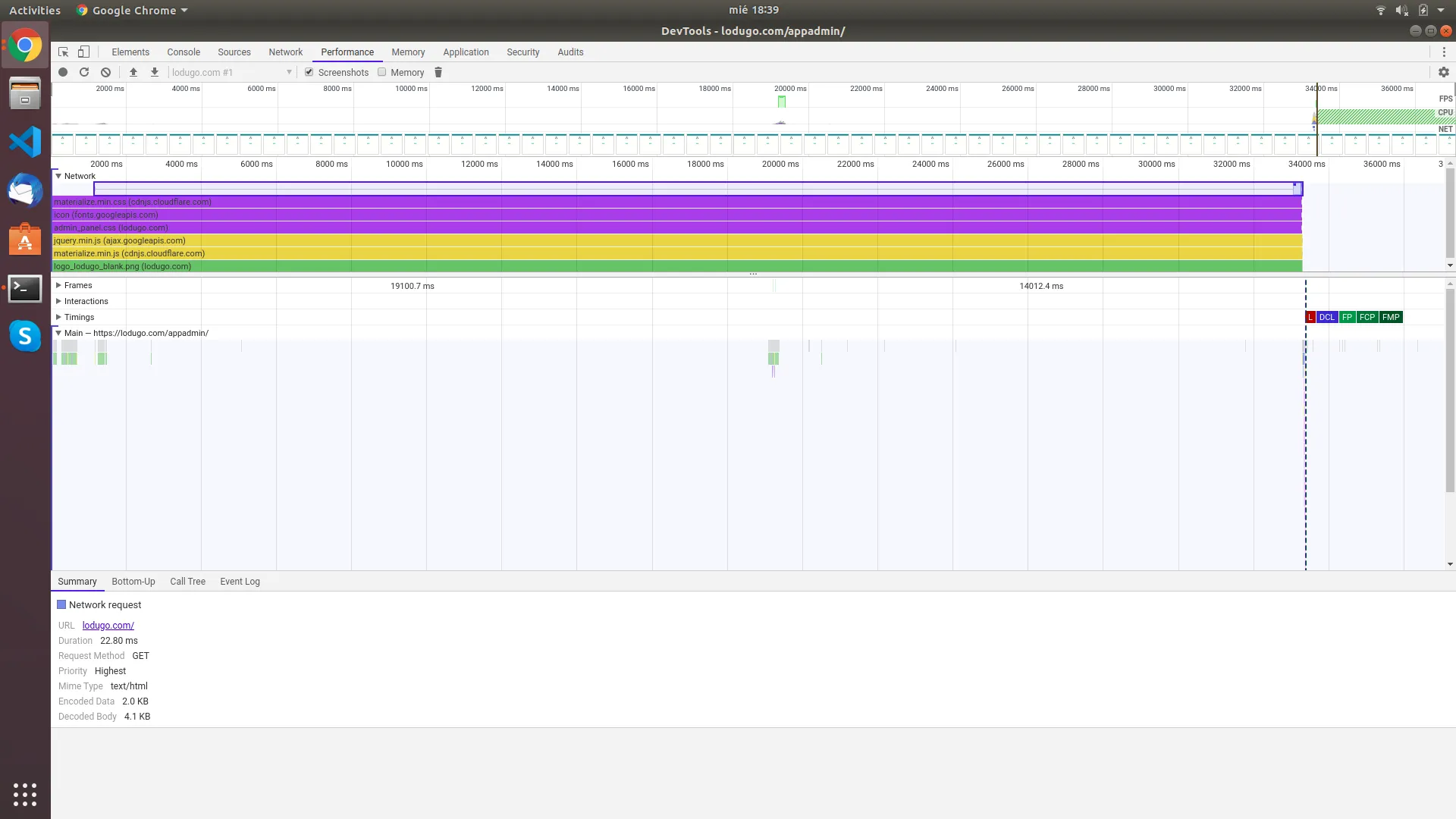Enable the Memory checkbox

coord(382,72)
